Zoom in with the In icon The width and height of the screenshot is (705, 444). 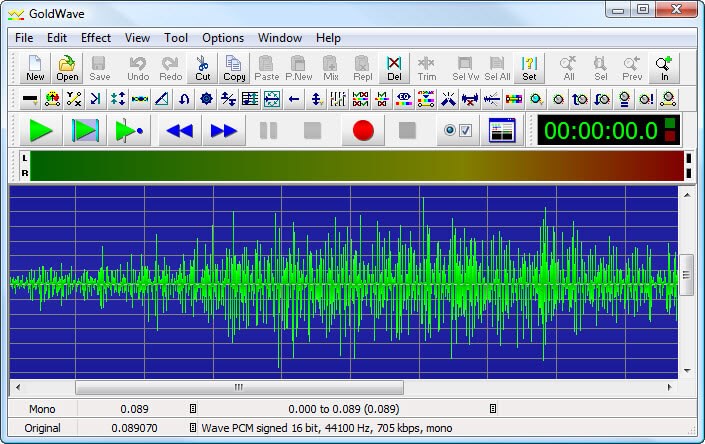coord(664,67)
